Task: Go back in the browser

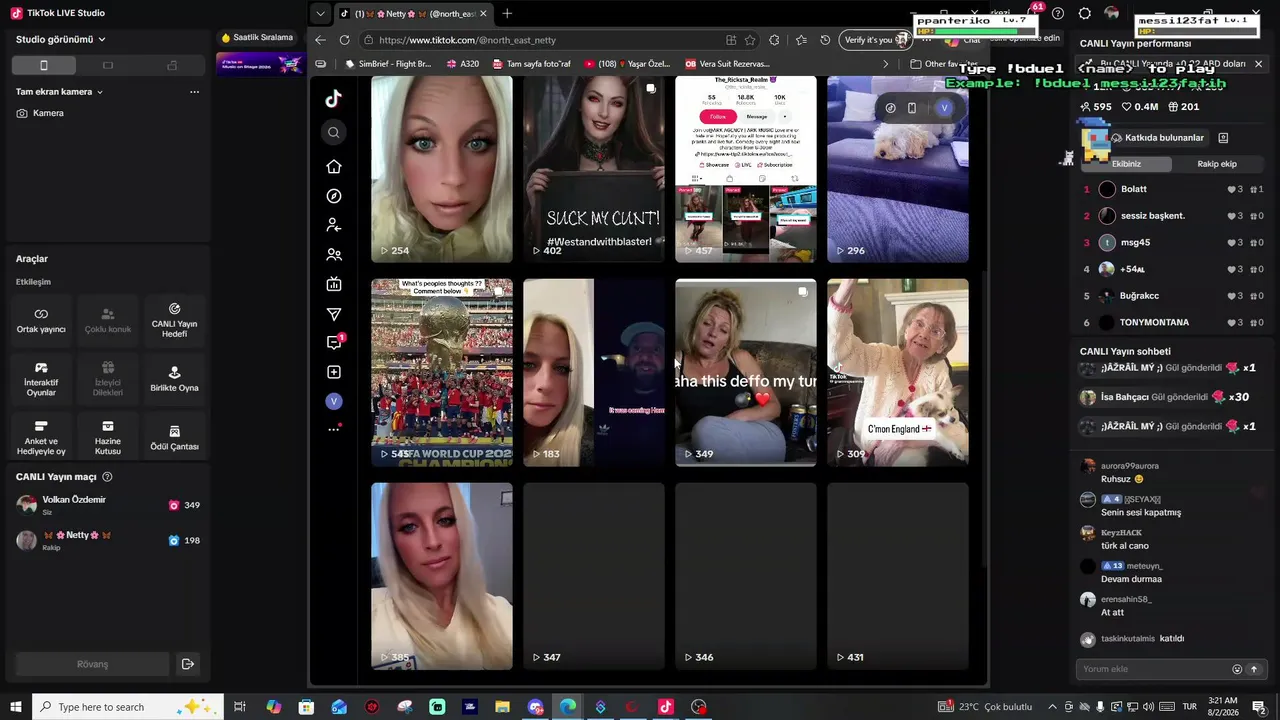Action: click(320, 40)
